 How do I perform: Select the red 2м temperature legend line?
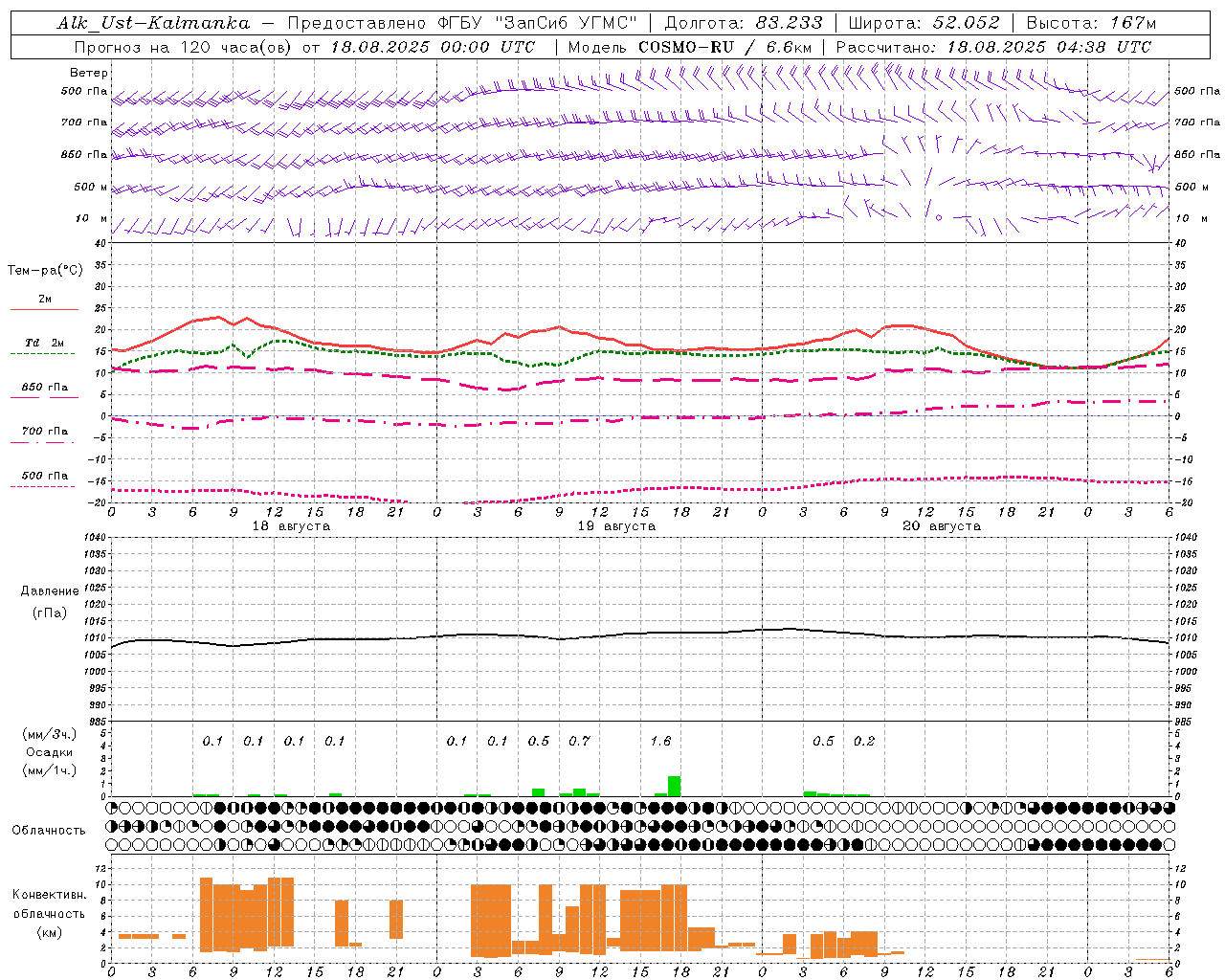click(x=44, y=309)
